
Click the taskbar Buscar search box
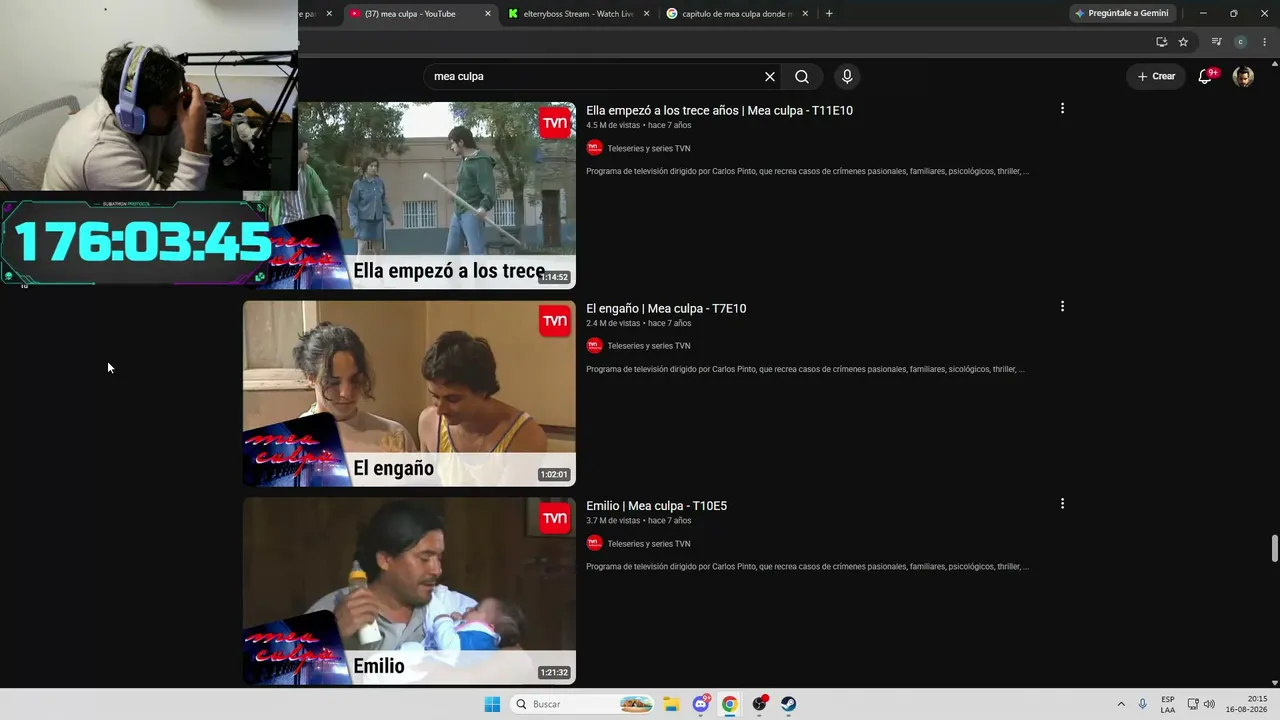click(x=583, y=704)
